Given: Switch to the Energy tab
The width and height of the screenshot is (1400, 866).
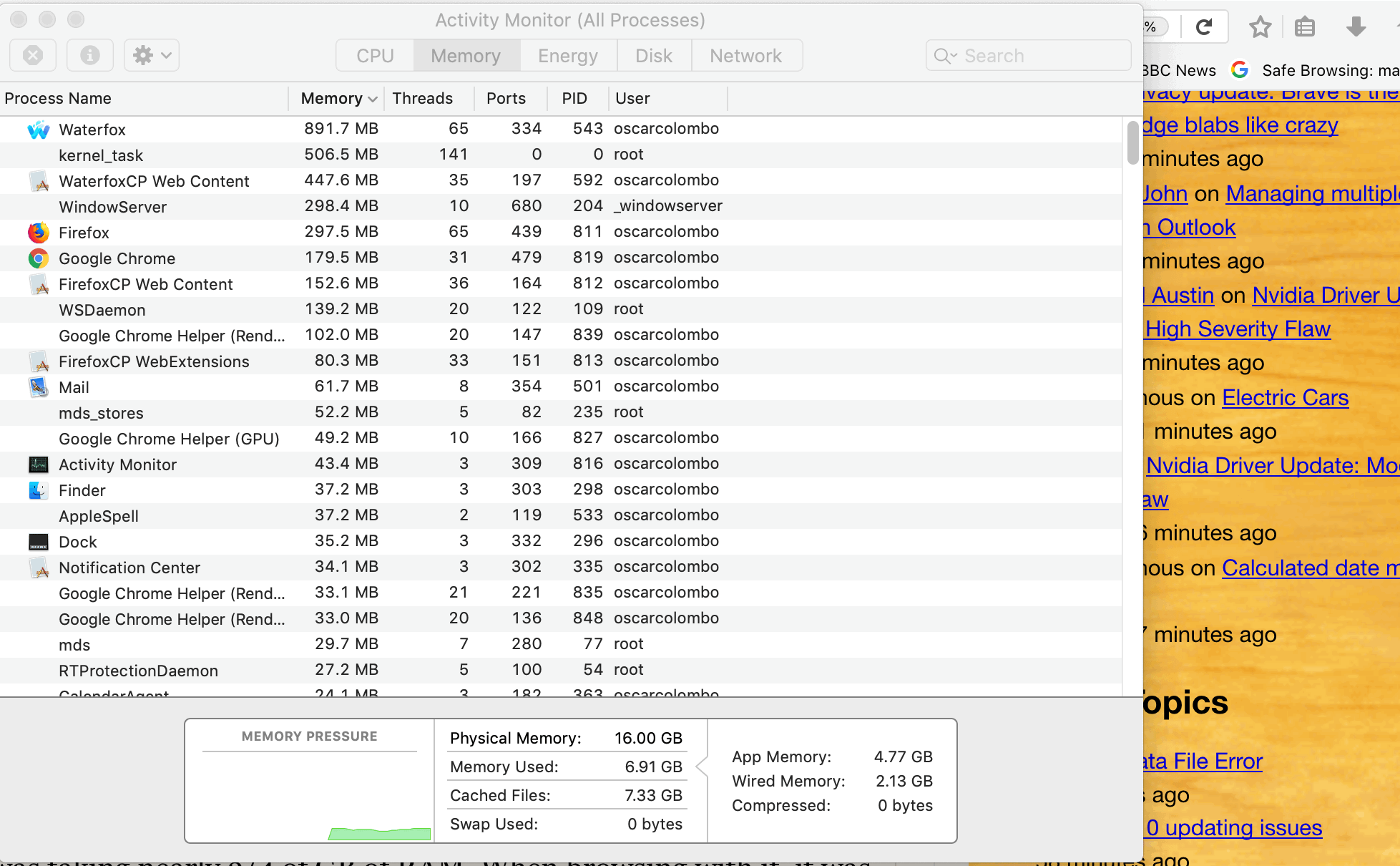Looking at the screenshot, I should pyautogui.click(x=567, y=56).
